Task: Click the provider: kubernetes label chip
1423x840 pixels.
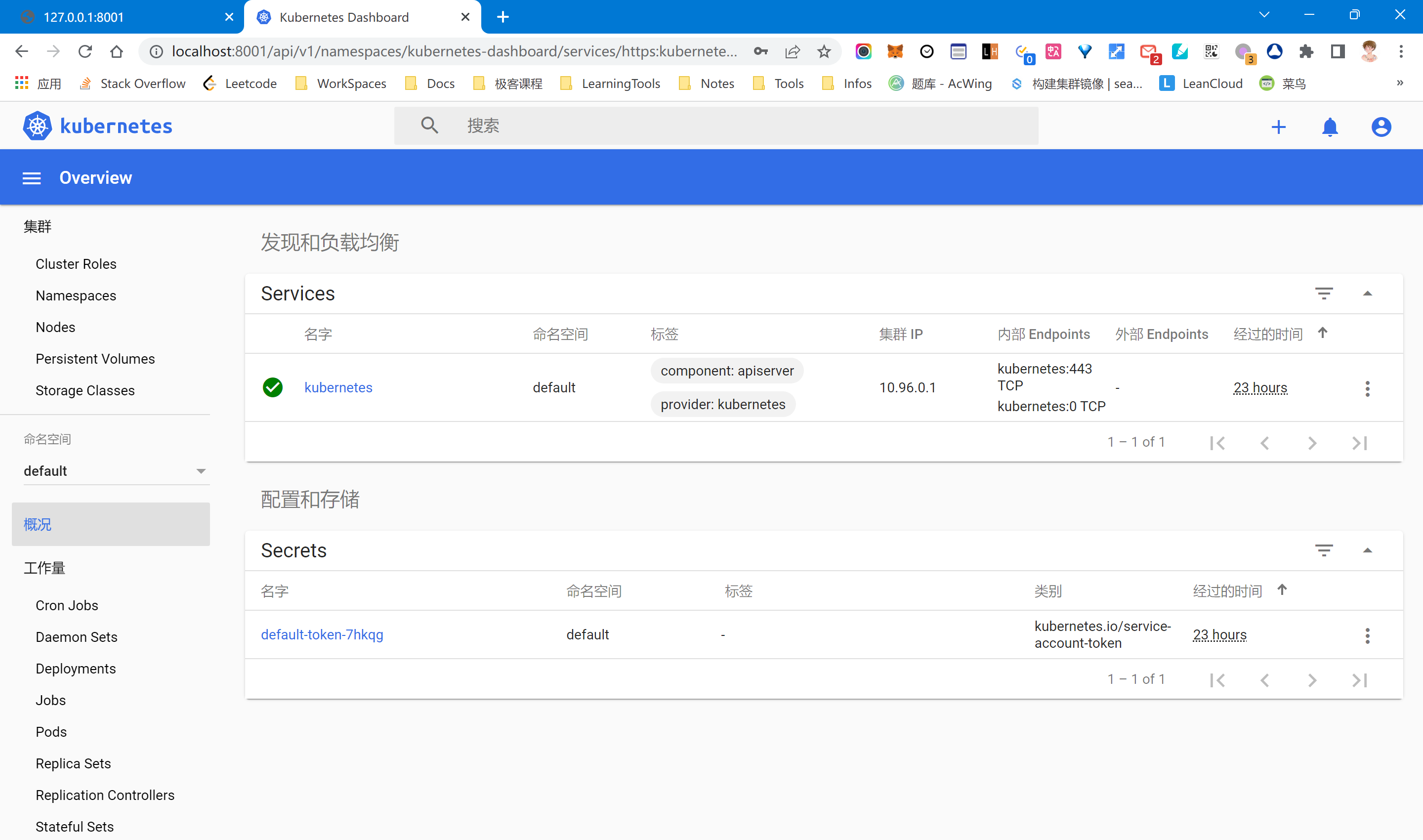Action: click(723, 404)
